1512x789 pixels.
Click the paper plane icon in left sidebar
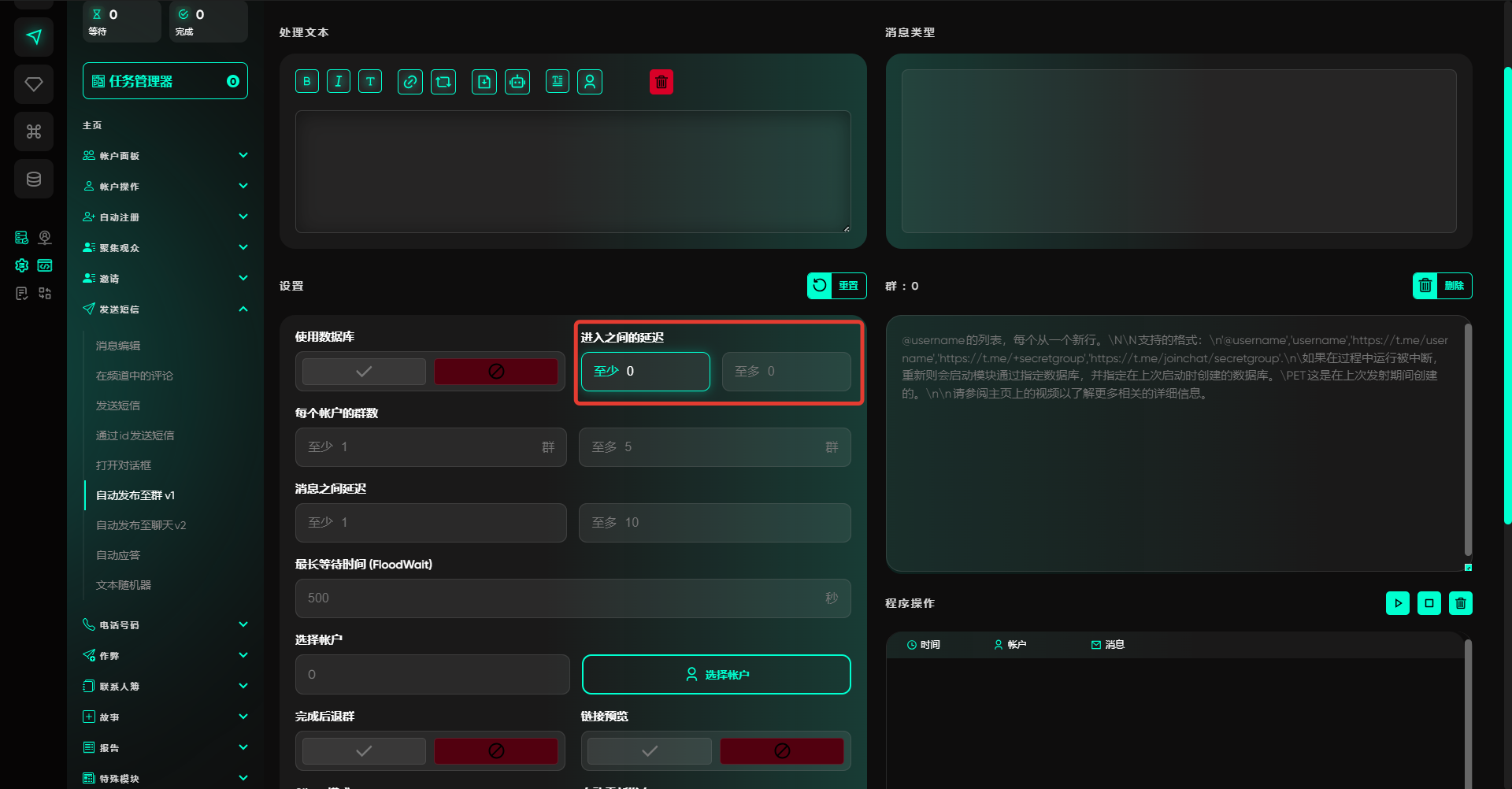click(x=34, y=37)
